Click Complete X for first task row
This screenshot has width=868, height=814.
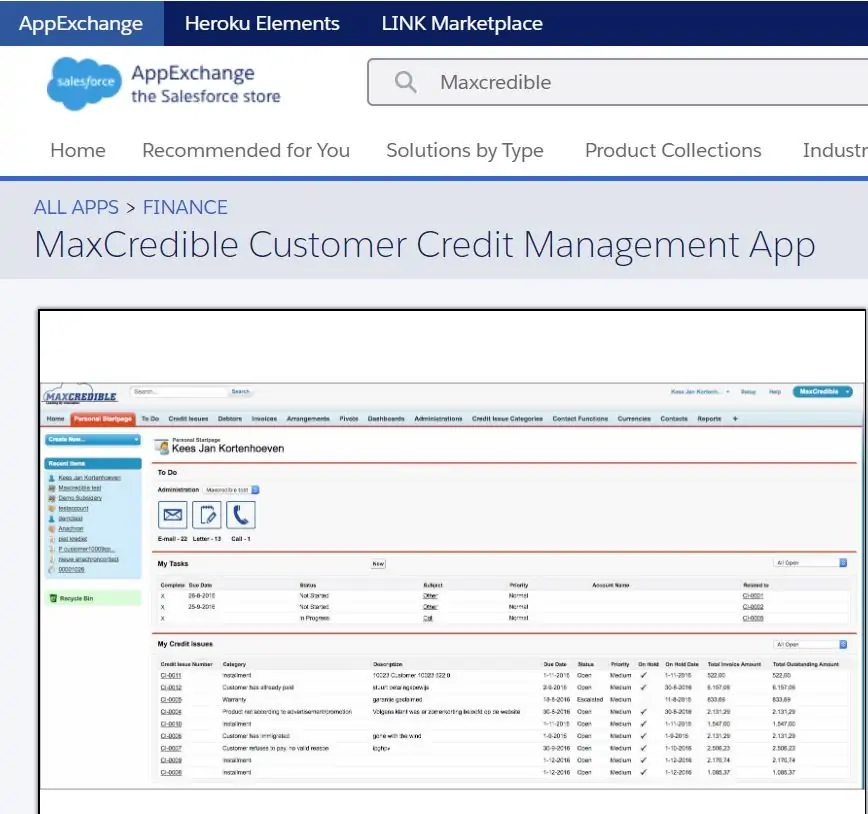pyautogui.click(x=163, y=595)
